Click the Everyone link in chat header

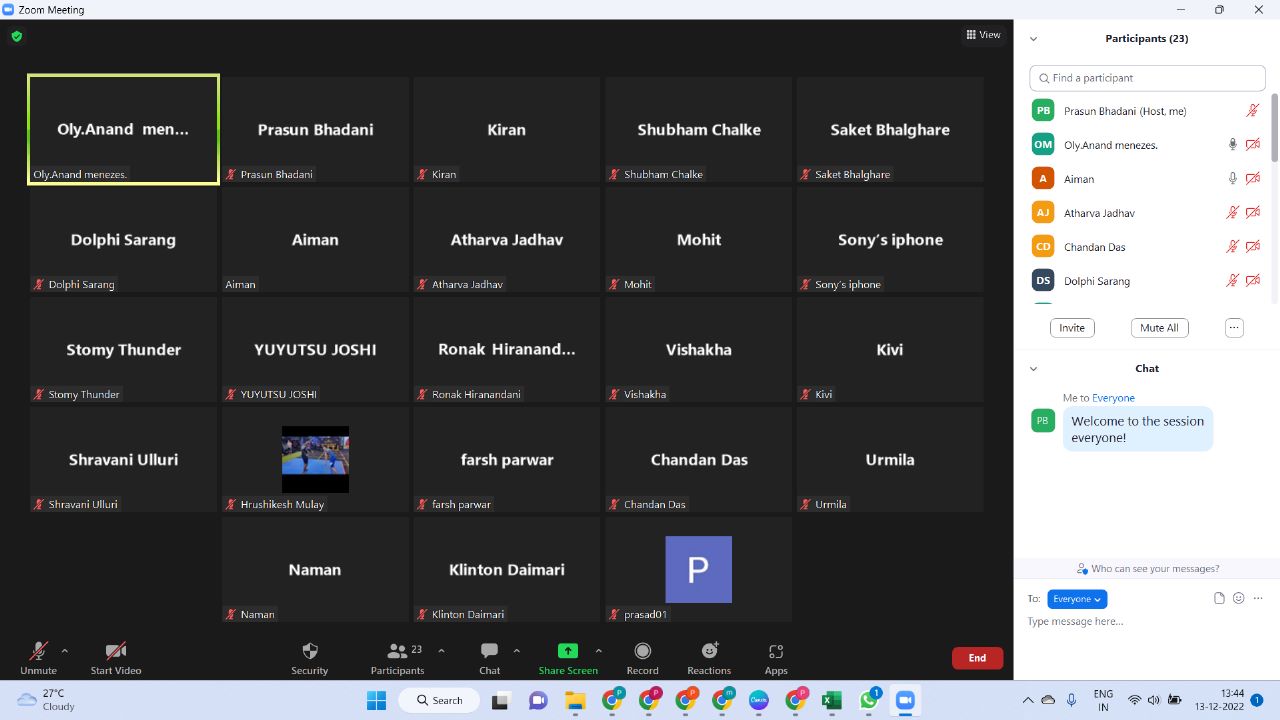[1113, 398]
